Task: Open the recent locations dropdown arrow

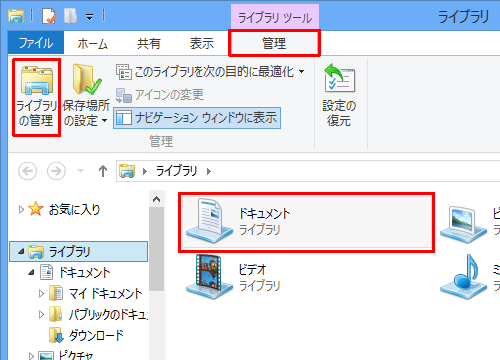Action: tap(80, 171)
